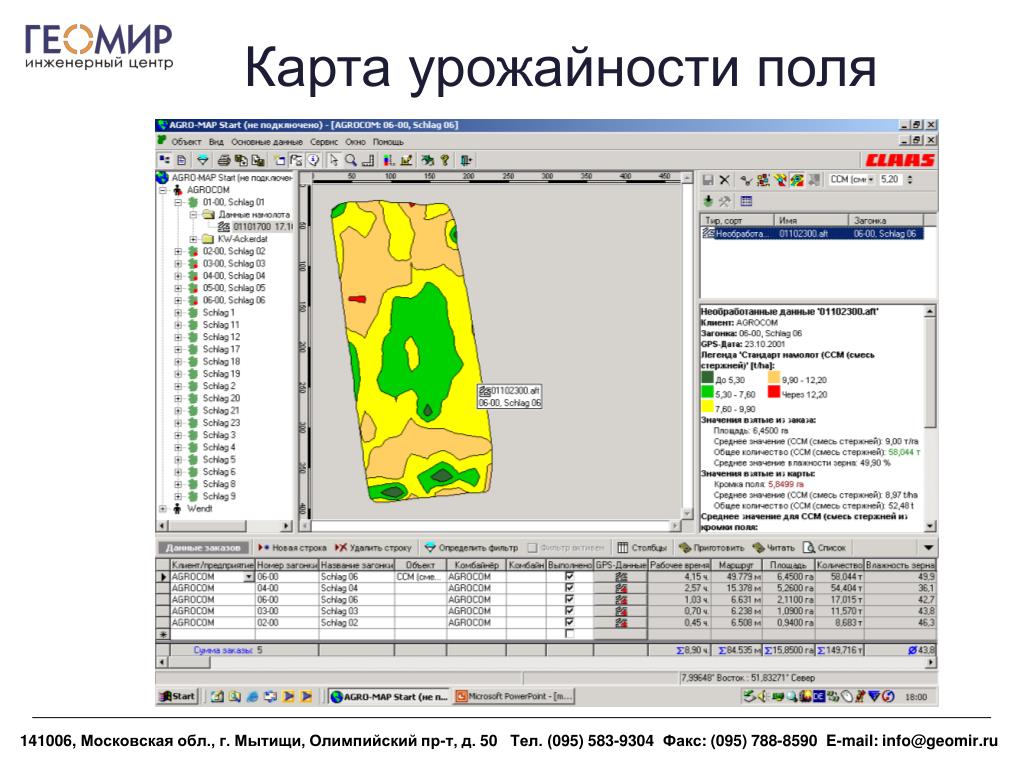Tick the empty checkbox in new row
Screen dimensions: 1024x768
[569, 634]
